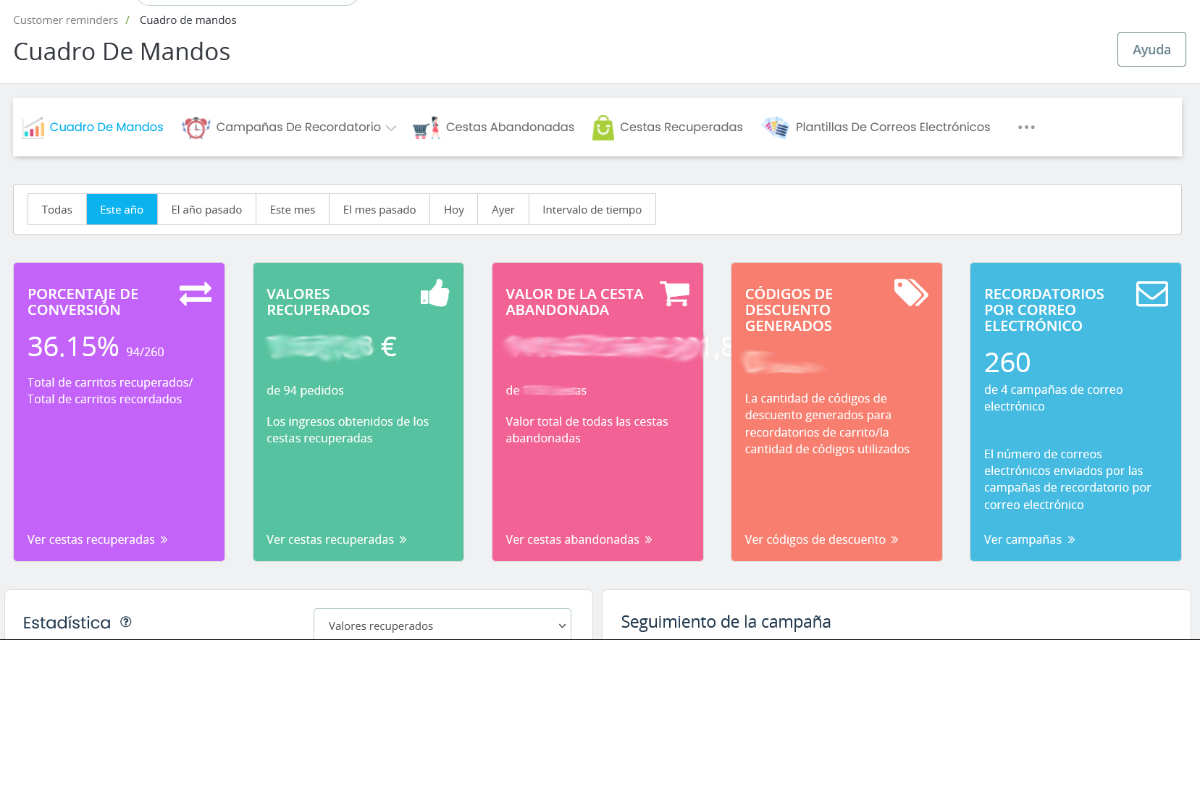Click the Cuadro De Mandos chart icon
Image resolution: width=1200 pixels, height=800 pixels.
point(33,128)
